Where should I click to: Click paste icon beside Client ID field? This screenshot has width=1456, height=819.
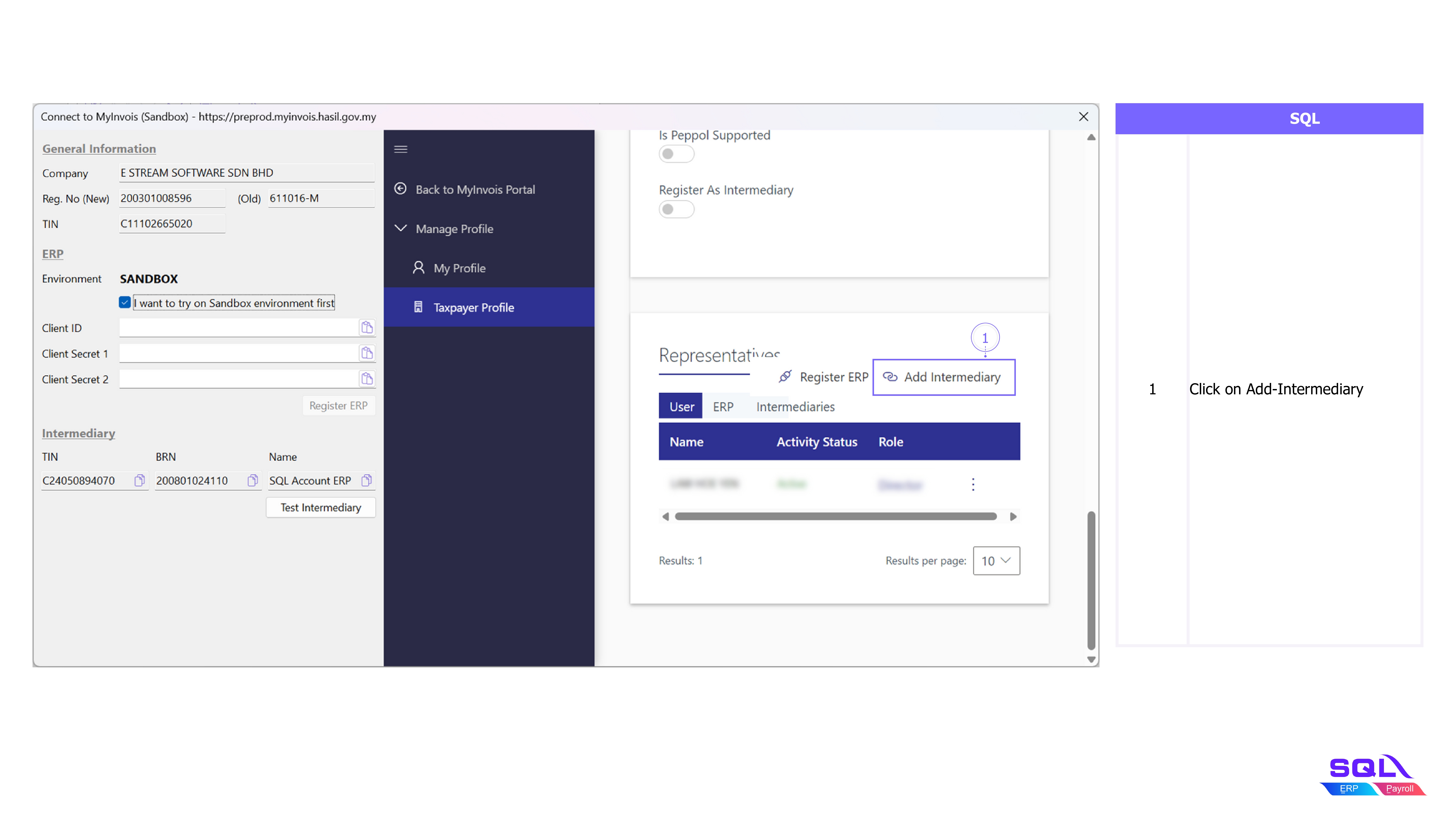(x=367, y=327)
